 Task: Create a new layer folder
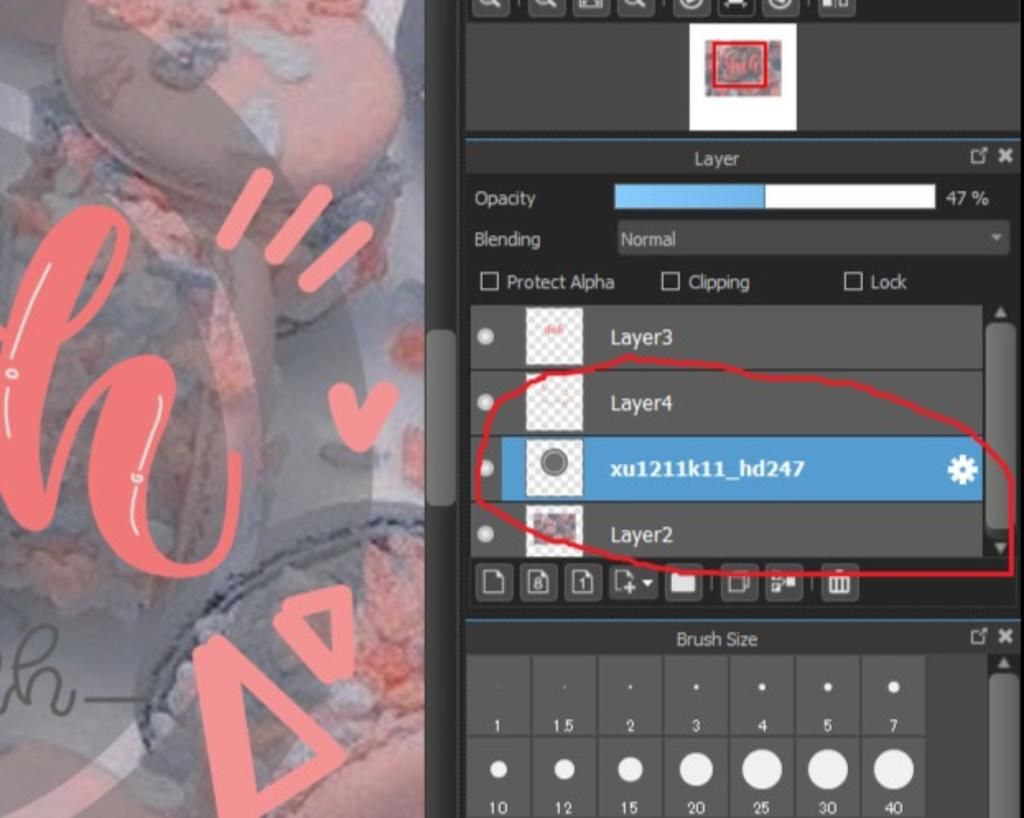tap(683, 581)
